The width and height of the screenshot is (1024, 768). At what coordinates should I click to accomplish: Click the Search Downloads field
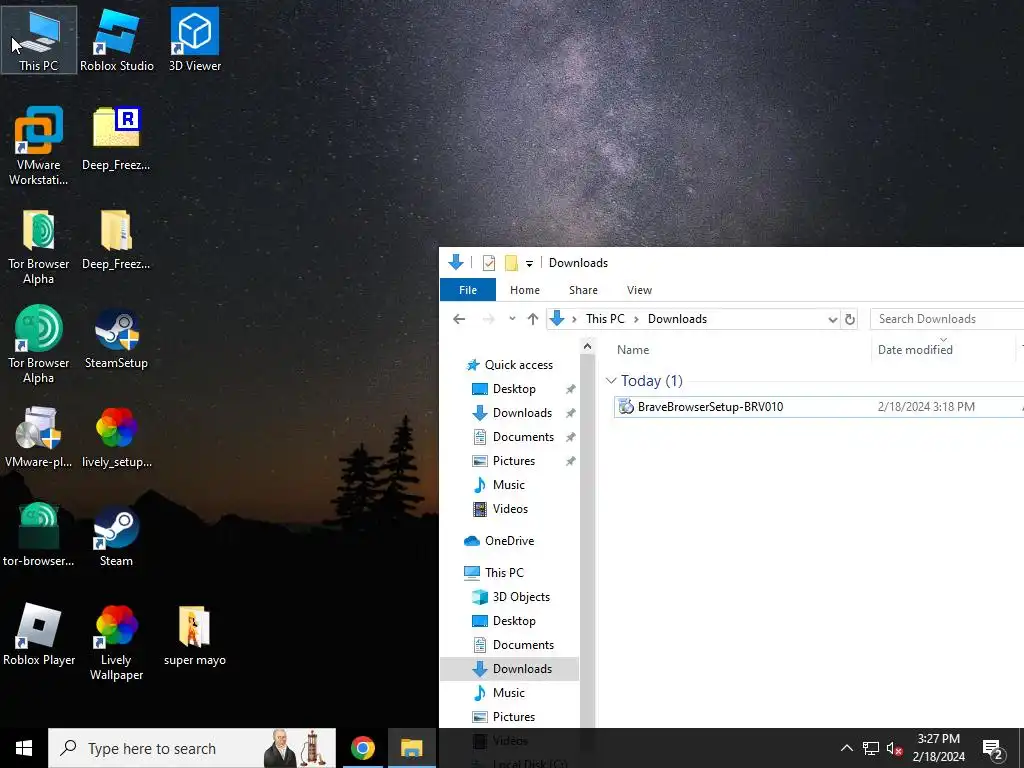(x=947, y=319)
